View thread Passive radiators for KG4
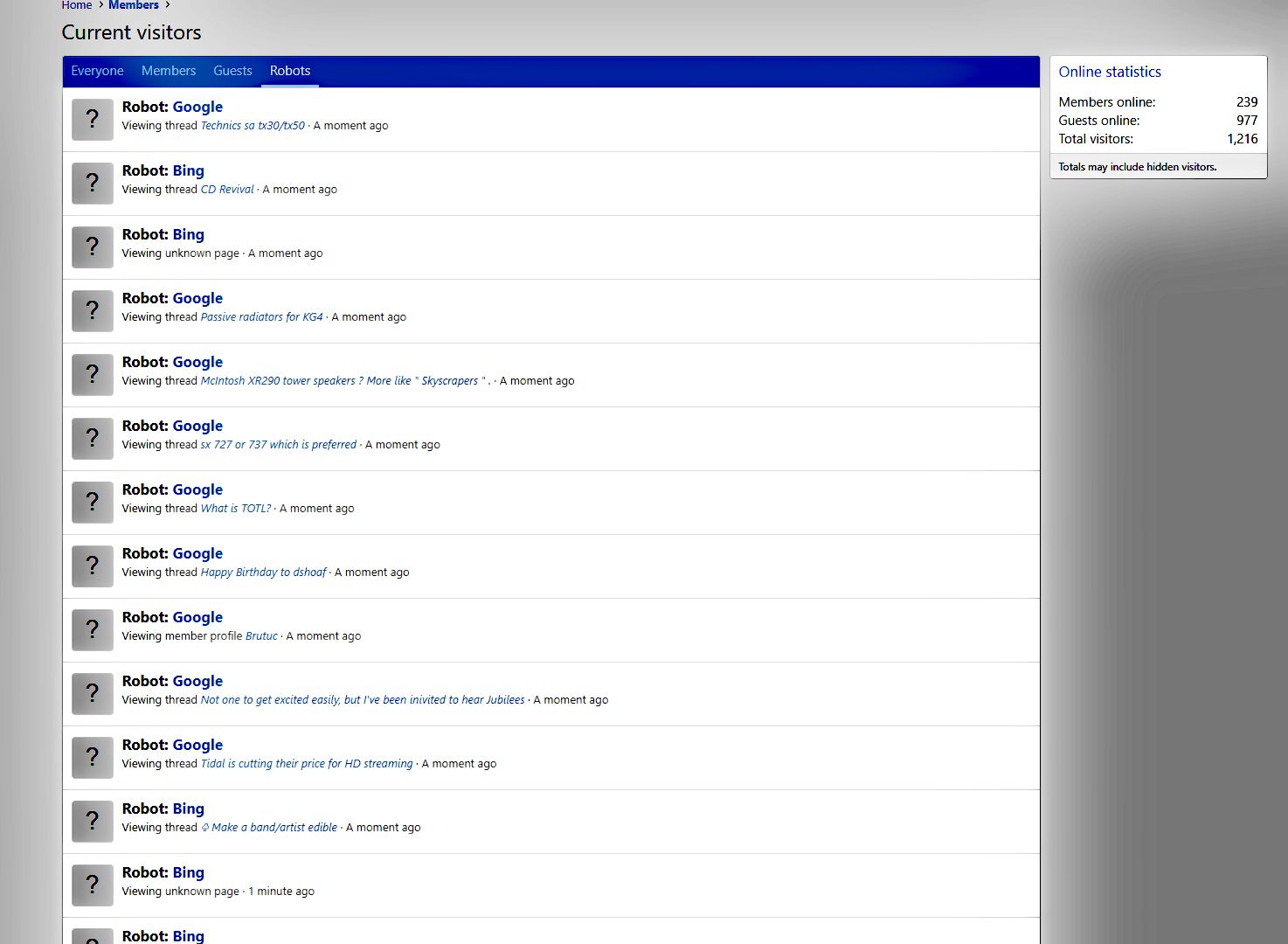 click(x=262, y=317)
